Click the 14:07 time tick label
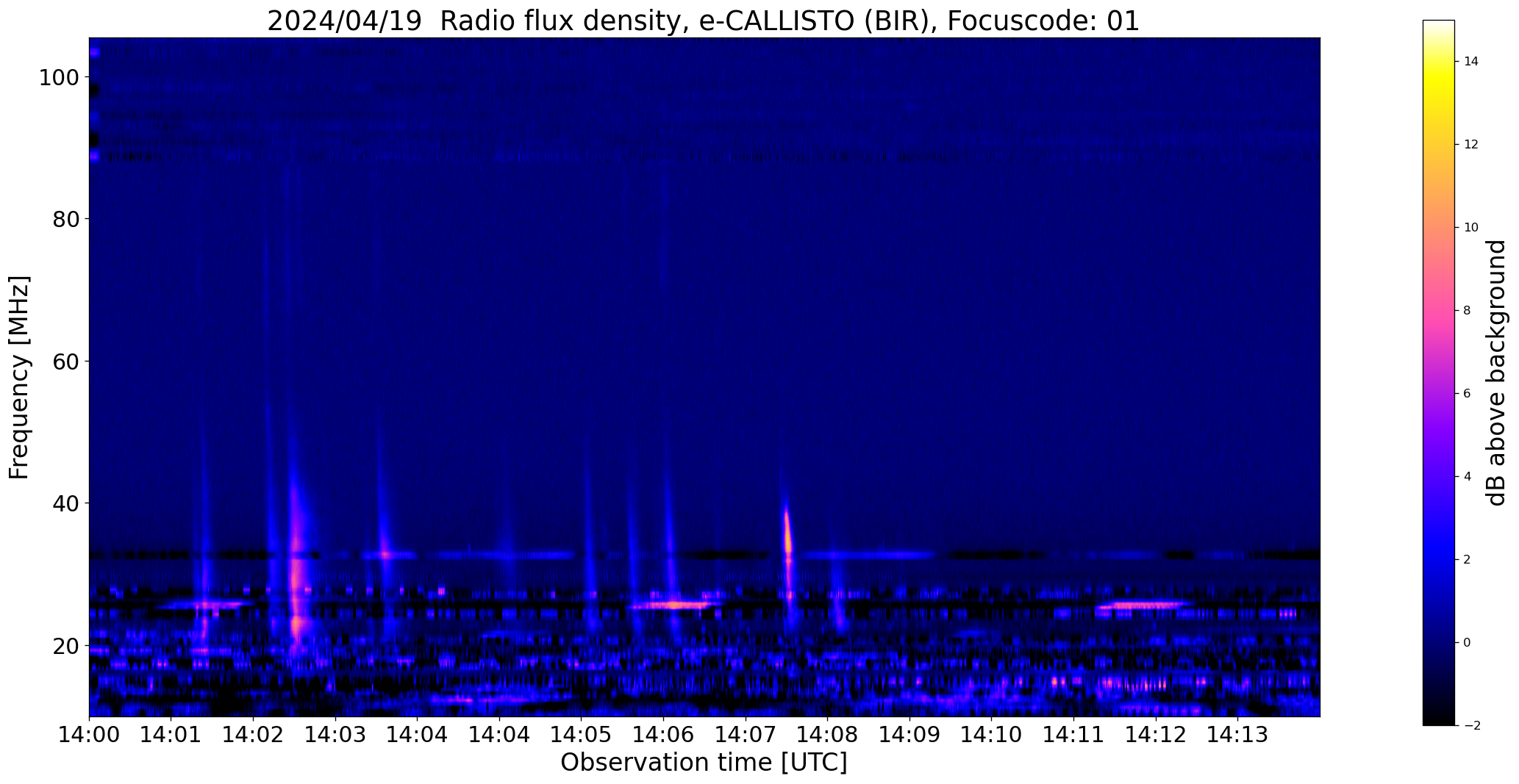The height and width of the screenshot is (784, 1519). click(746, 734)
